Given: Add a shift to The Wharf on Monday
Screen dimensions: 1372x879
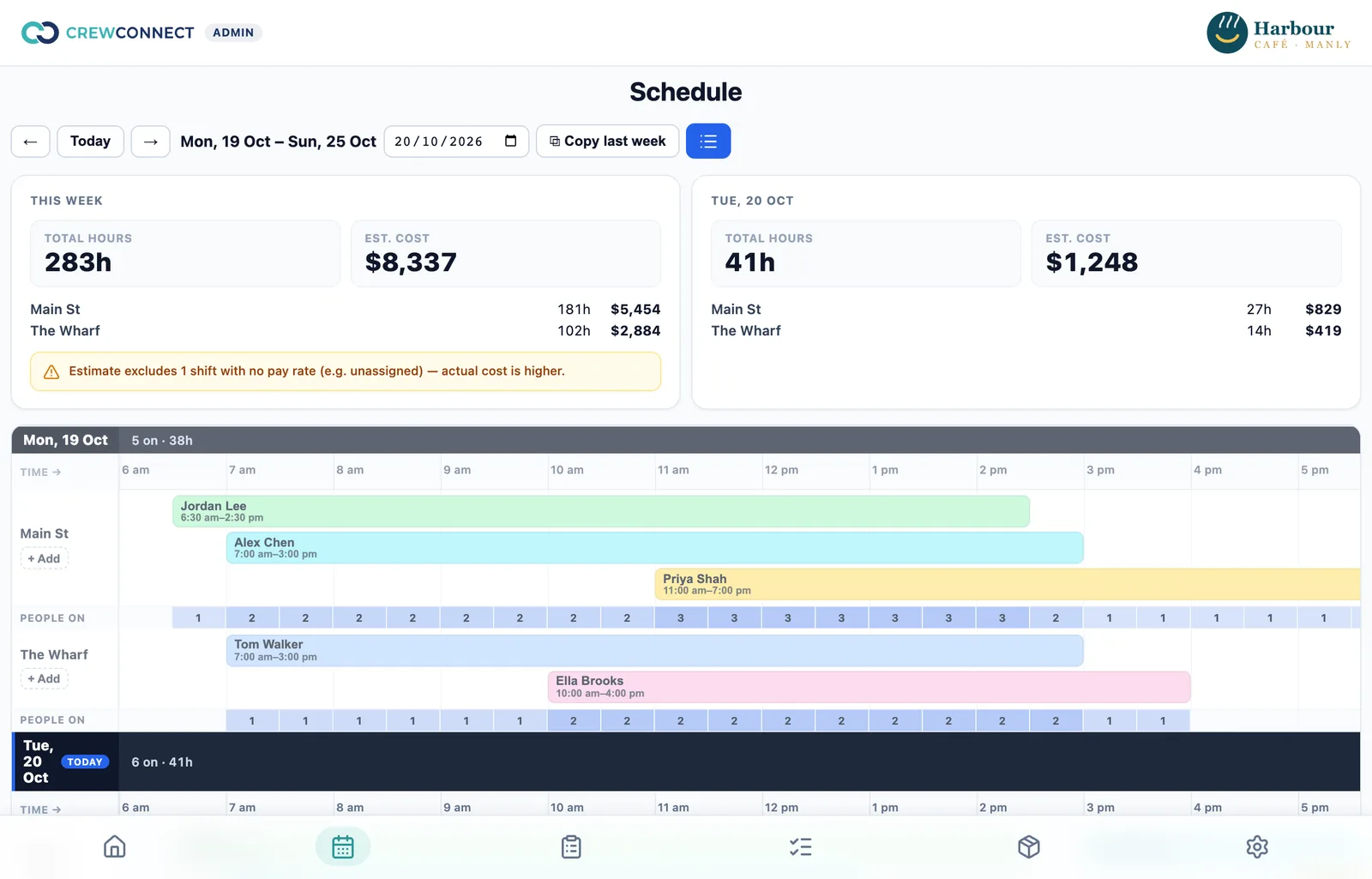Looking at the screenshot, I should [44, 678].
